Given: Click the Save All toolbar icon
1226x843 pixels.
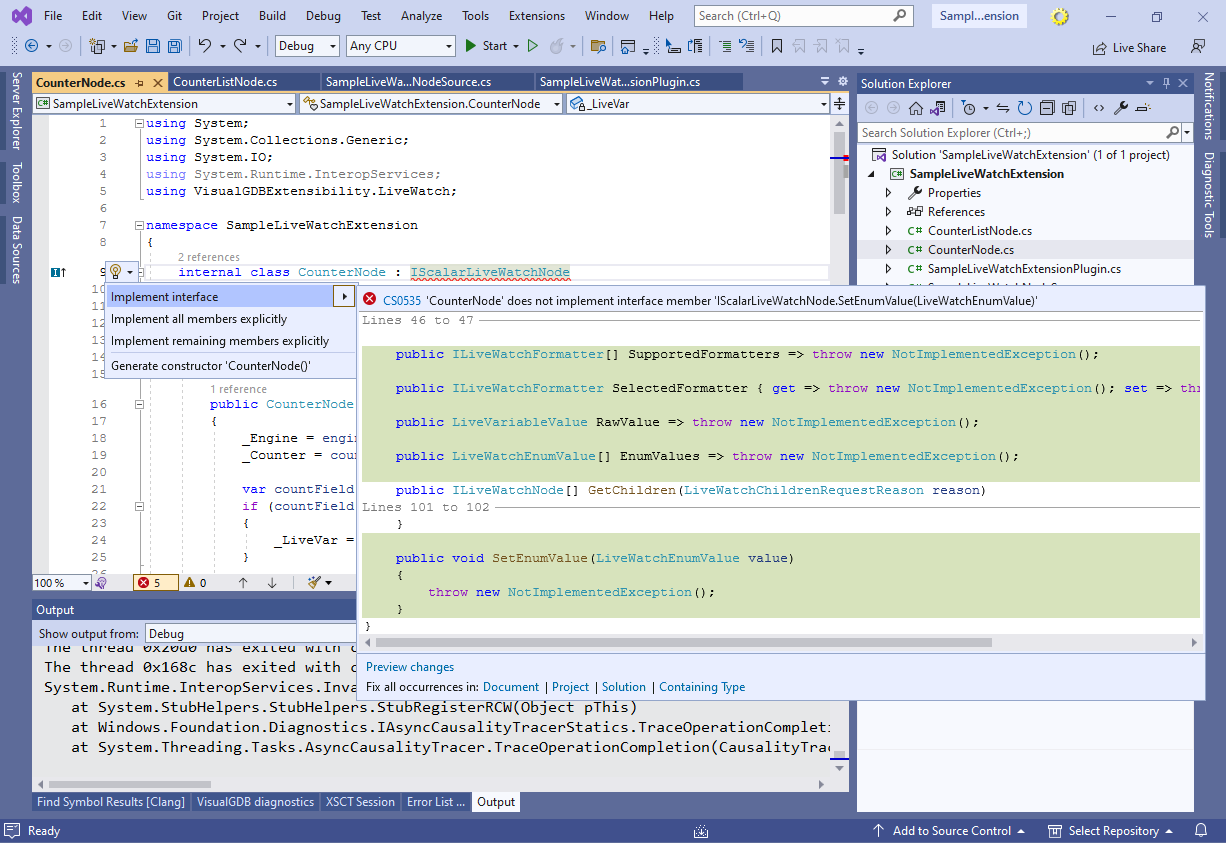Looking at the screenshot, I should [174, 46].
